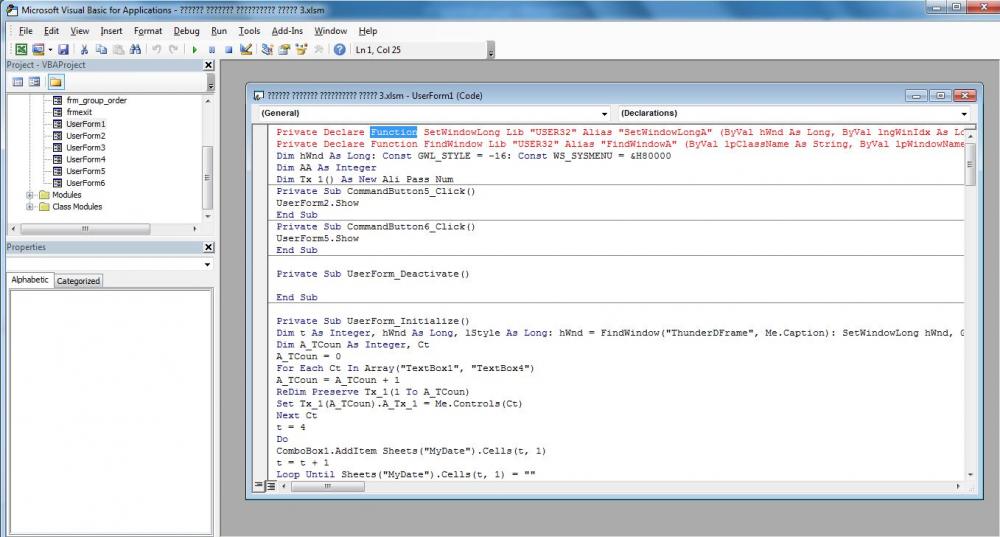Viewport: 1000px width, 537px height.
Task: Click the Cut scissors icon
Action: click(84, 49)
